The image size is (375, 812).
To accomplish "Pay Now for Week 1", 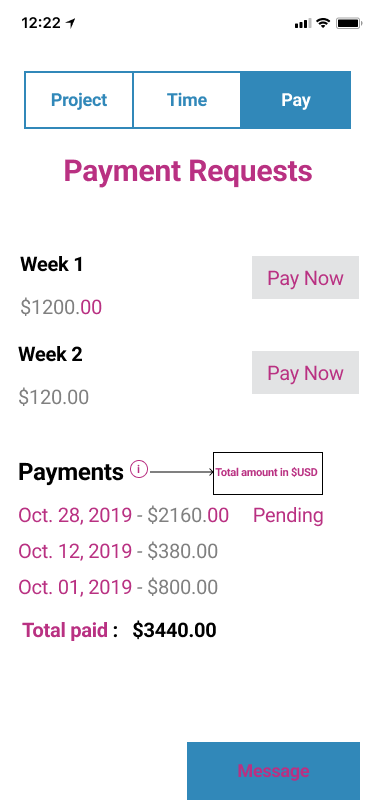I will click(x=306, y=278).
